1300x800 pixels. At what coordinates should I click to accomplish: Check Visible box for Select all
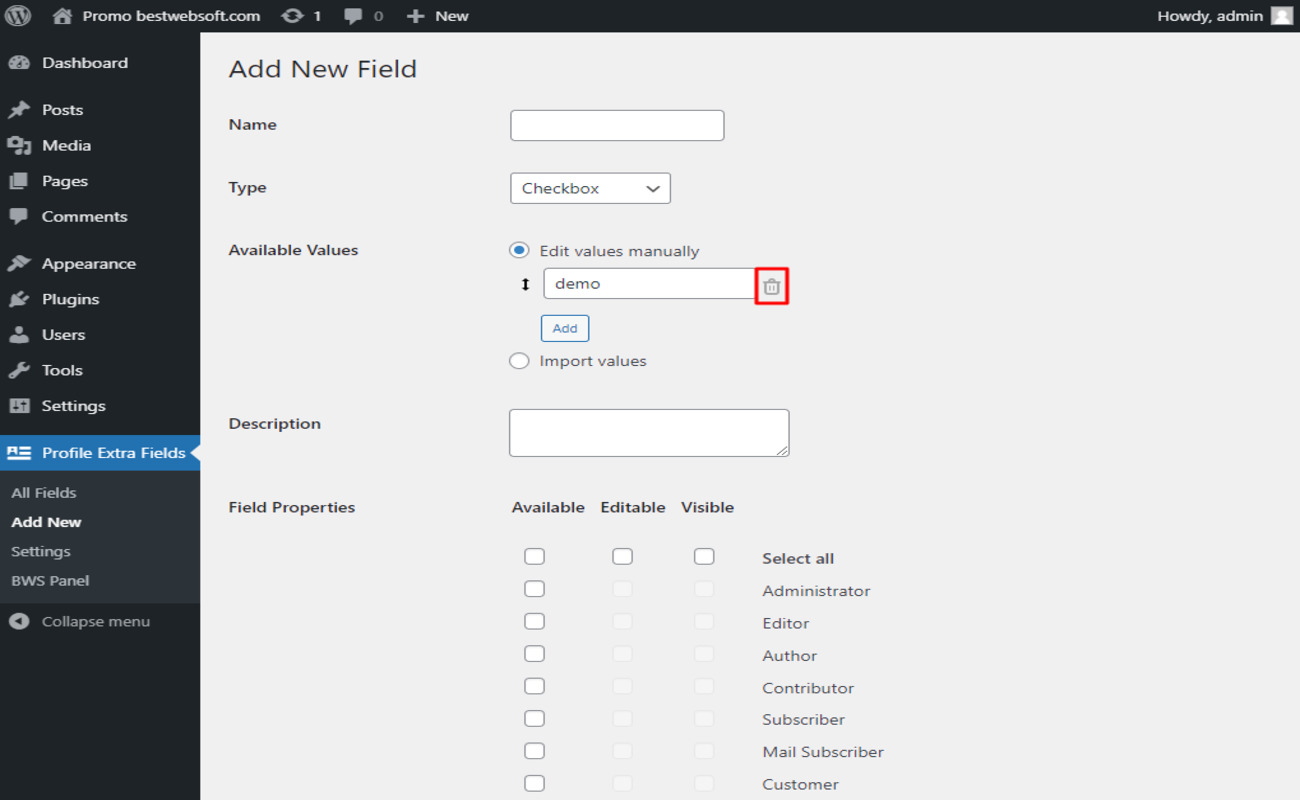[704, 557]
